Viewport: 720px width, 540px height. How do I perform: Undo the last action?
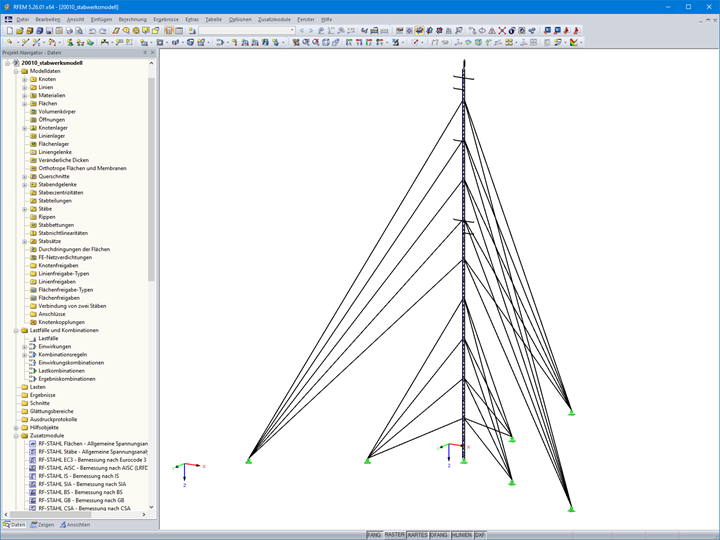92,31
